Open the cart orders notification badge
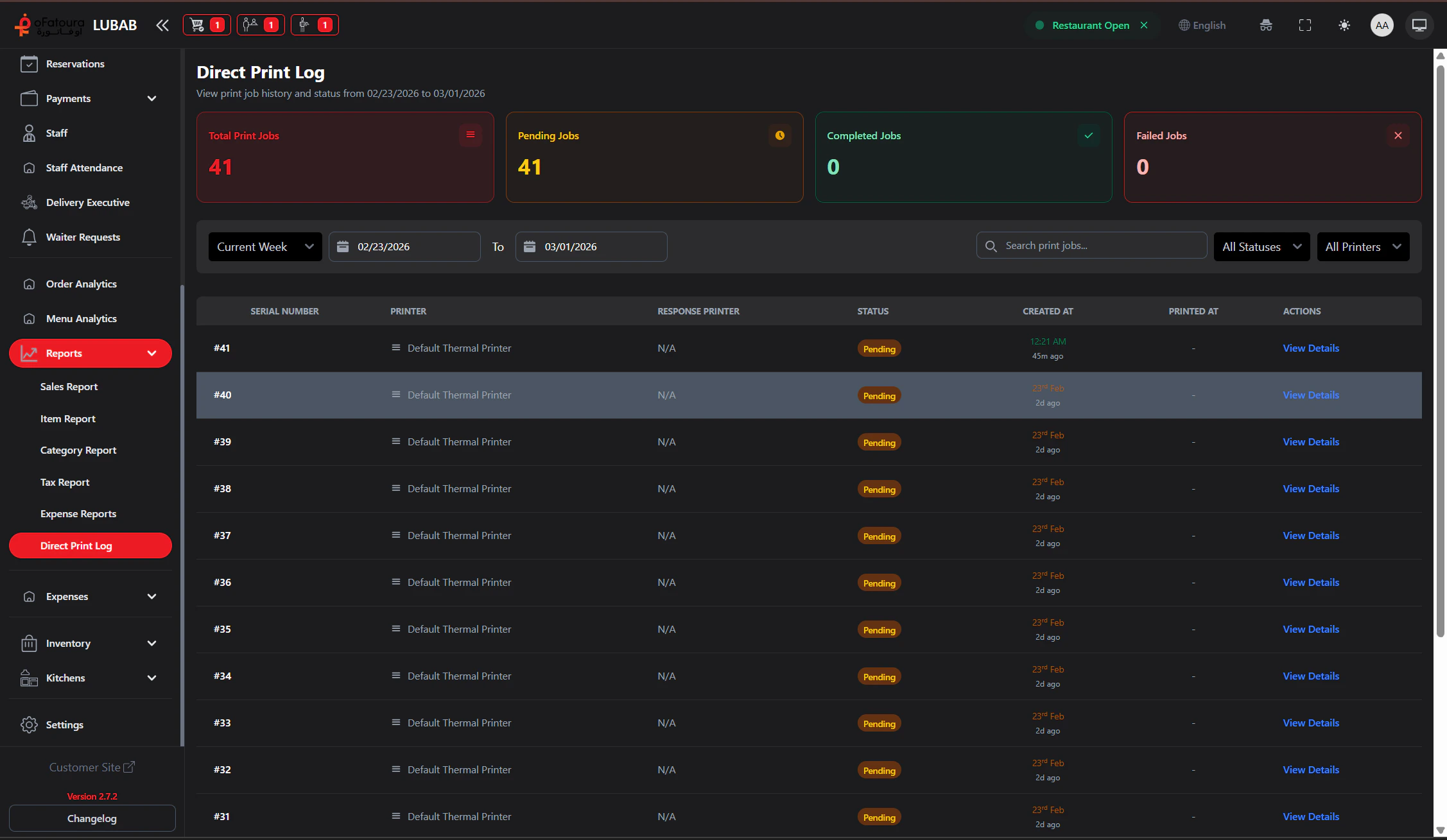This screenshot has width=1447, height=840. (x=207, y=25)
